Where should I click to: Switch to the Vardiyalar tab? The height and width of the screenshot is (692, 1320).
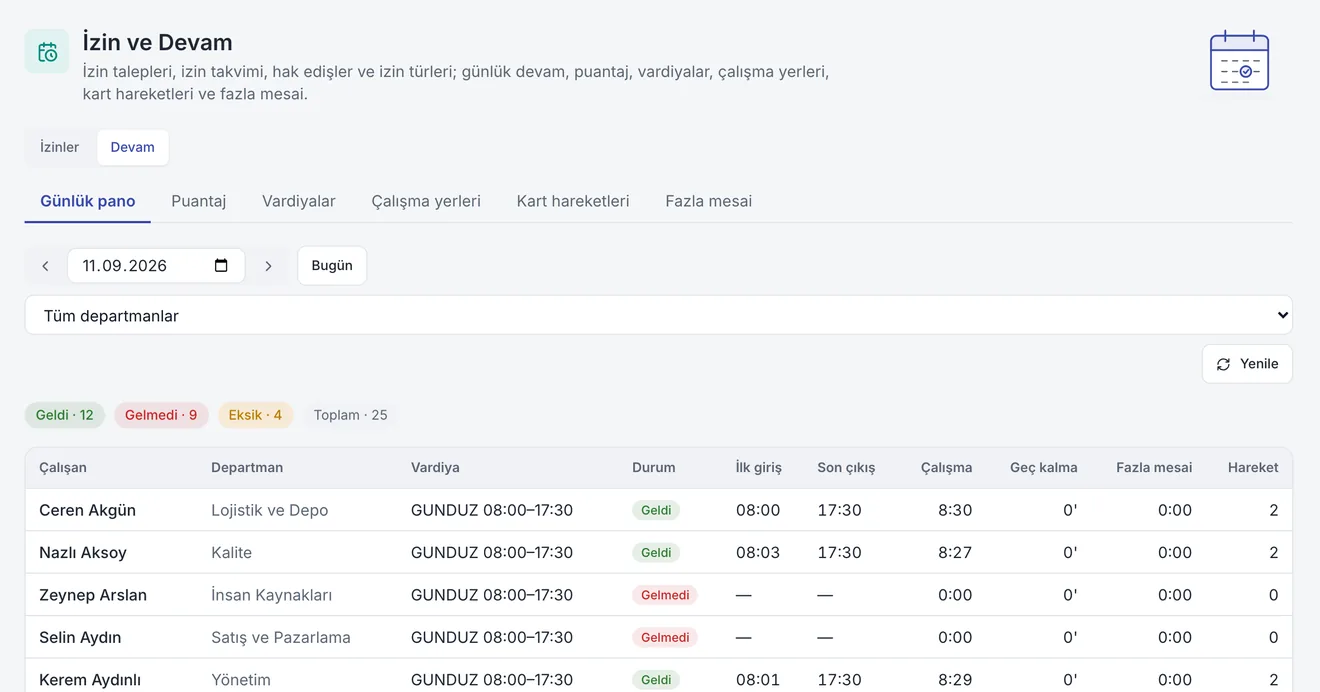click(299, 201)
